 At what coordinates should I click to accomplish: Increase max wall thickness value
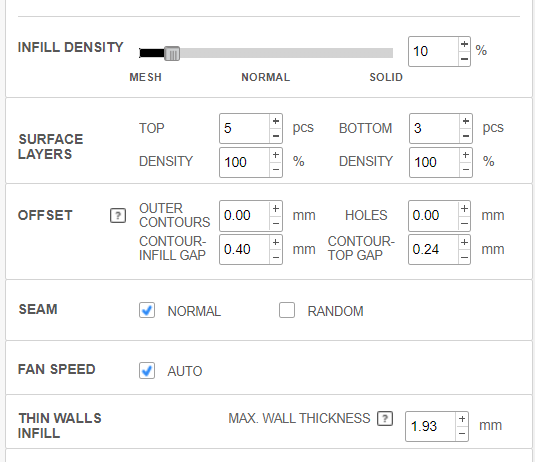(x=462, y=419)
